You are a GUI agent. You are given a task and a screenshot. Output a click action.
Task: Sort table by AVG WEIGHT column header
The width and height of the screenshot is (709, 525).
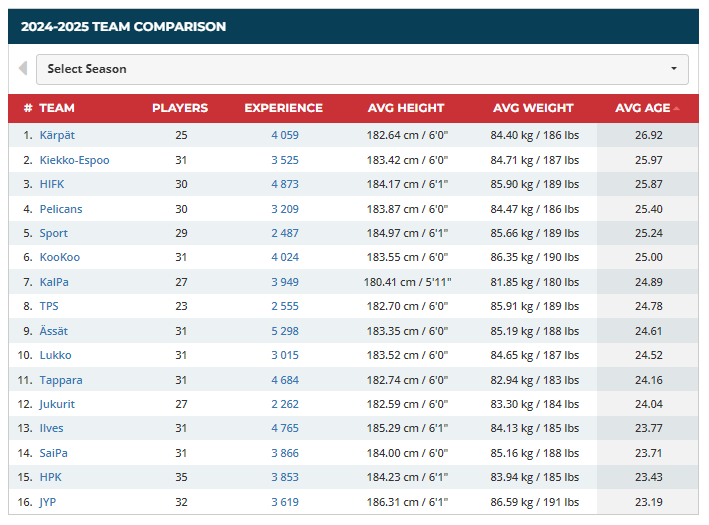533,108
